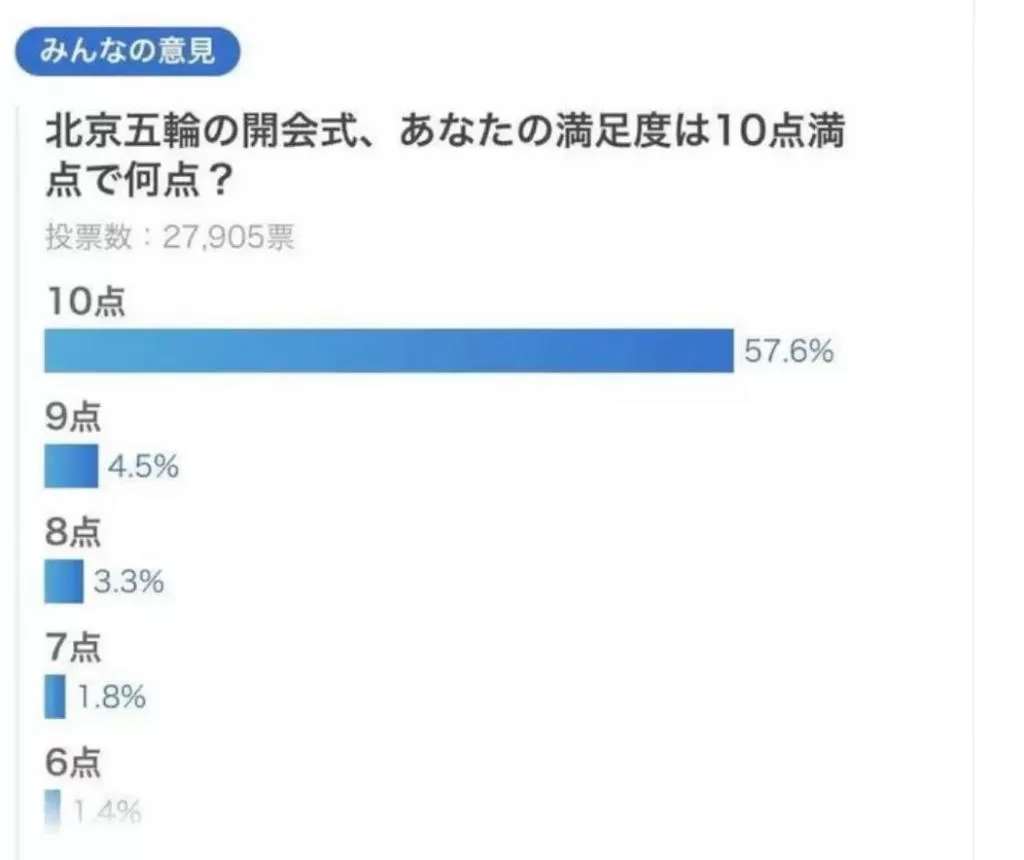Viewport: 1024px width, 860px height.
Task: Click the 6点 result bar
Action: [x=52, y=811]
